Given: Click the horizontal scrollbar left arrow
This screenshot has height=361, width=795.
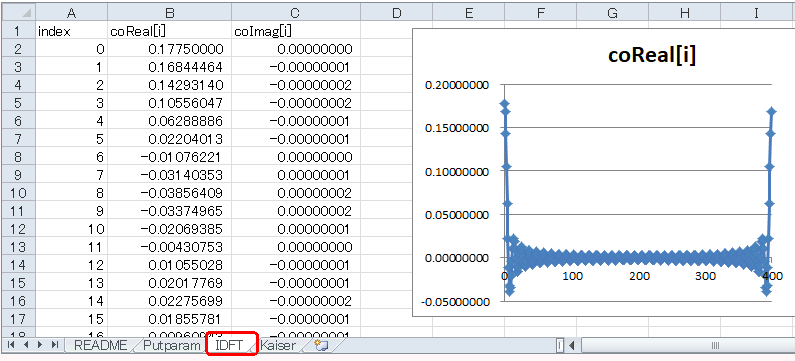Looking at the screenshot, I should (572, 346).
